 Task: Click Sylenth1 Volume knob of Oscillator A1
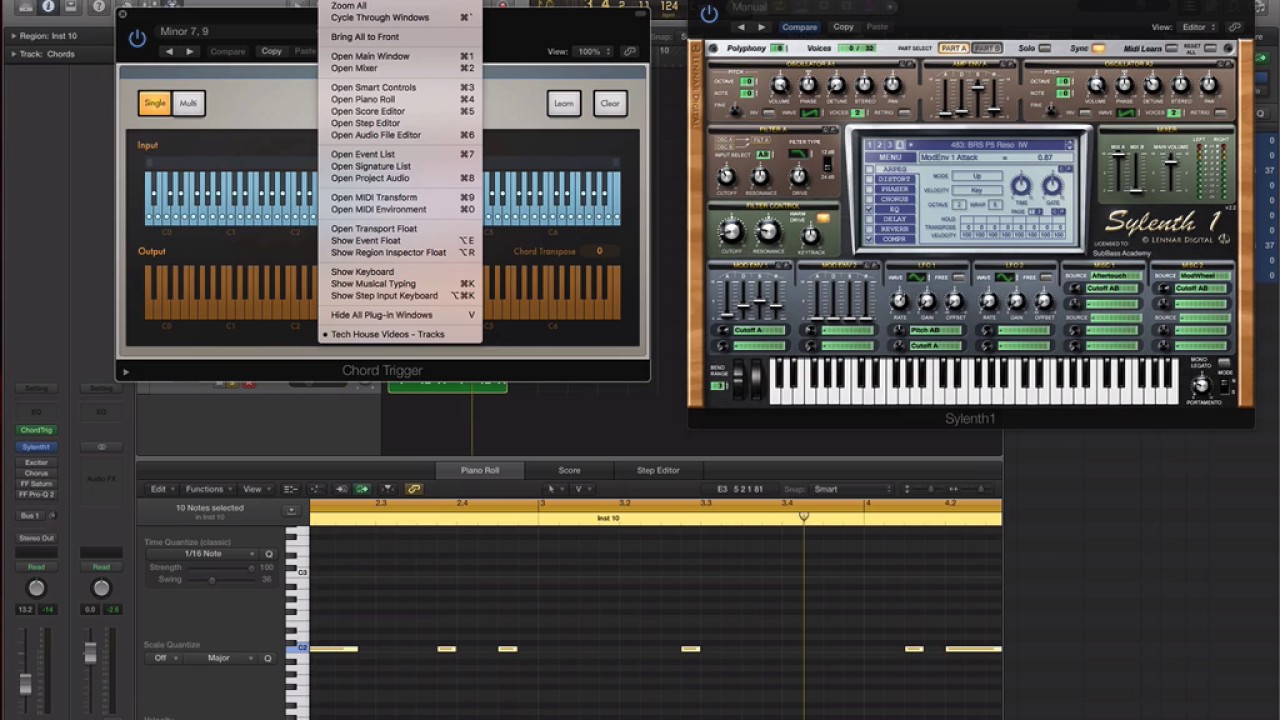click(780, 86)
